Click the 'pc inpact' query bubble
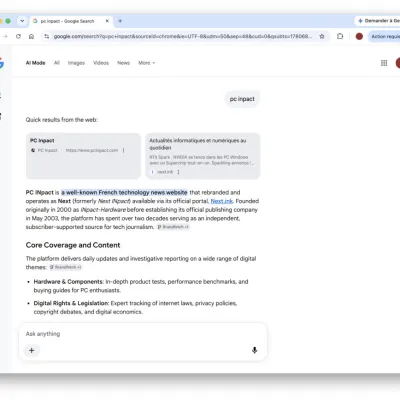This screenshot has width=400, height=400. point(242,99)
